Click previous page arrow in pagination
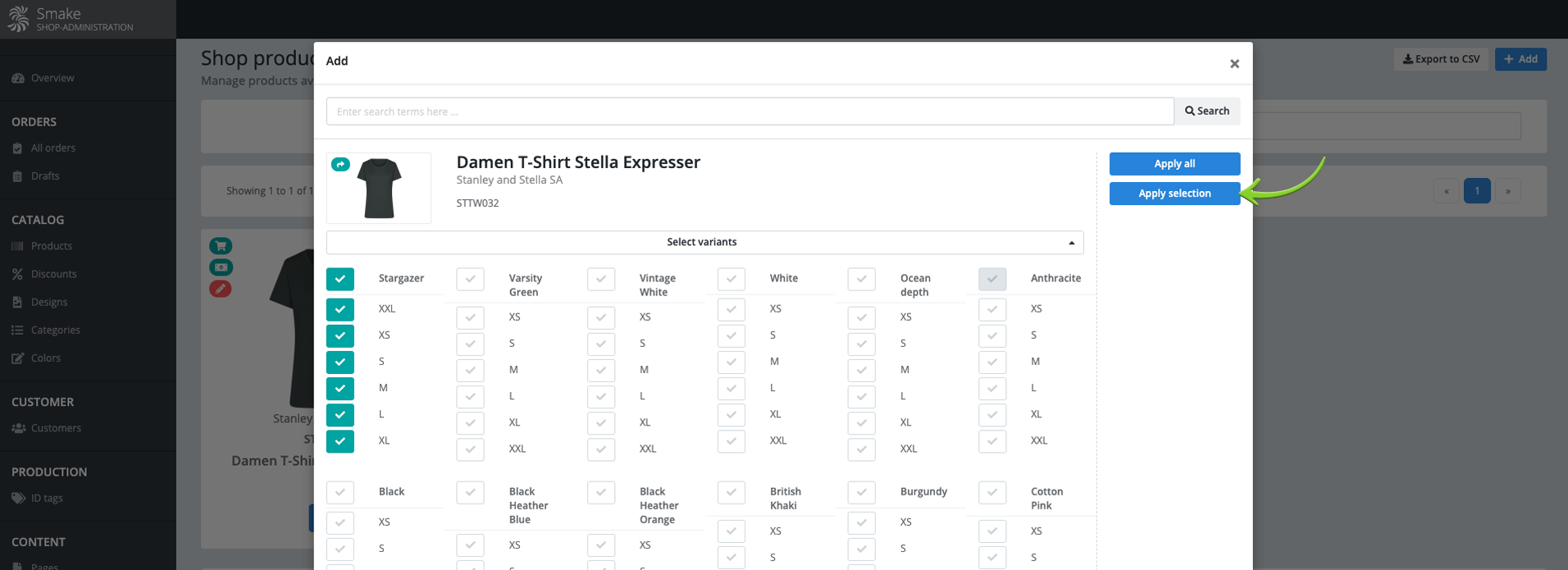This screenshot has height=570, width=1568. click(x=1447, y=191)
